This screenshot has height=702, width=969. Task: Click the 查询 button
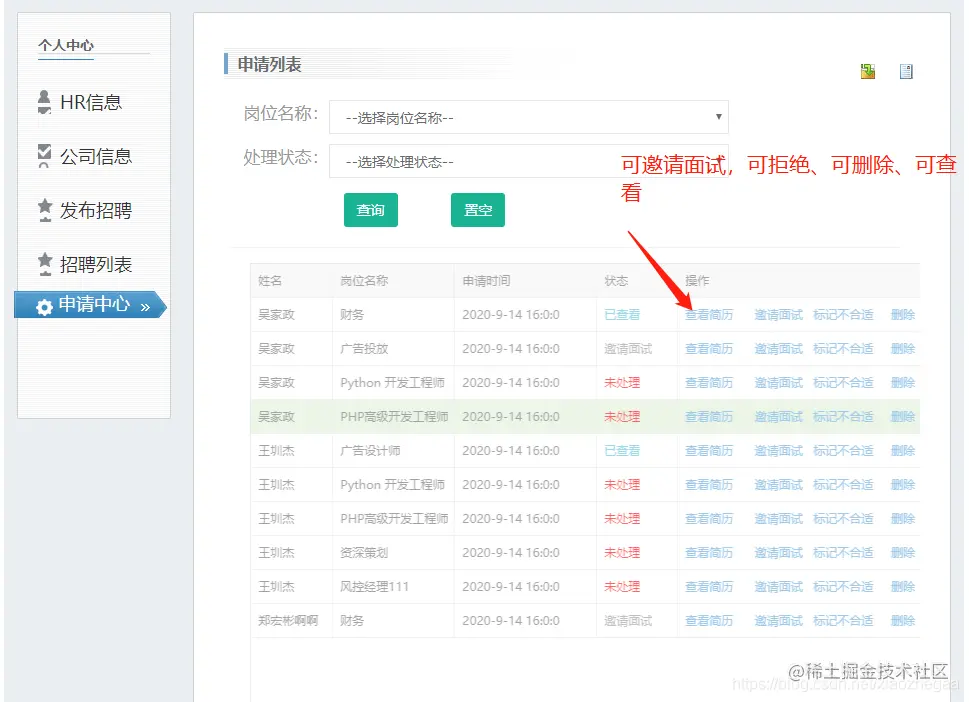[x=370, y=210]
